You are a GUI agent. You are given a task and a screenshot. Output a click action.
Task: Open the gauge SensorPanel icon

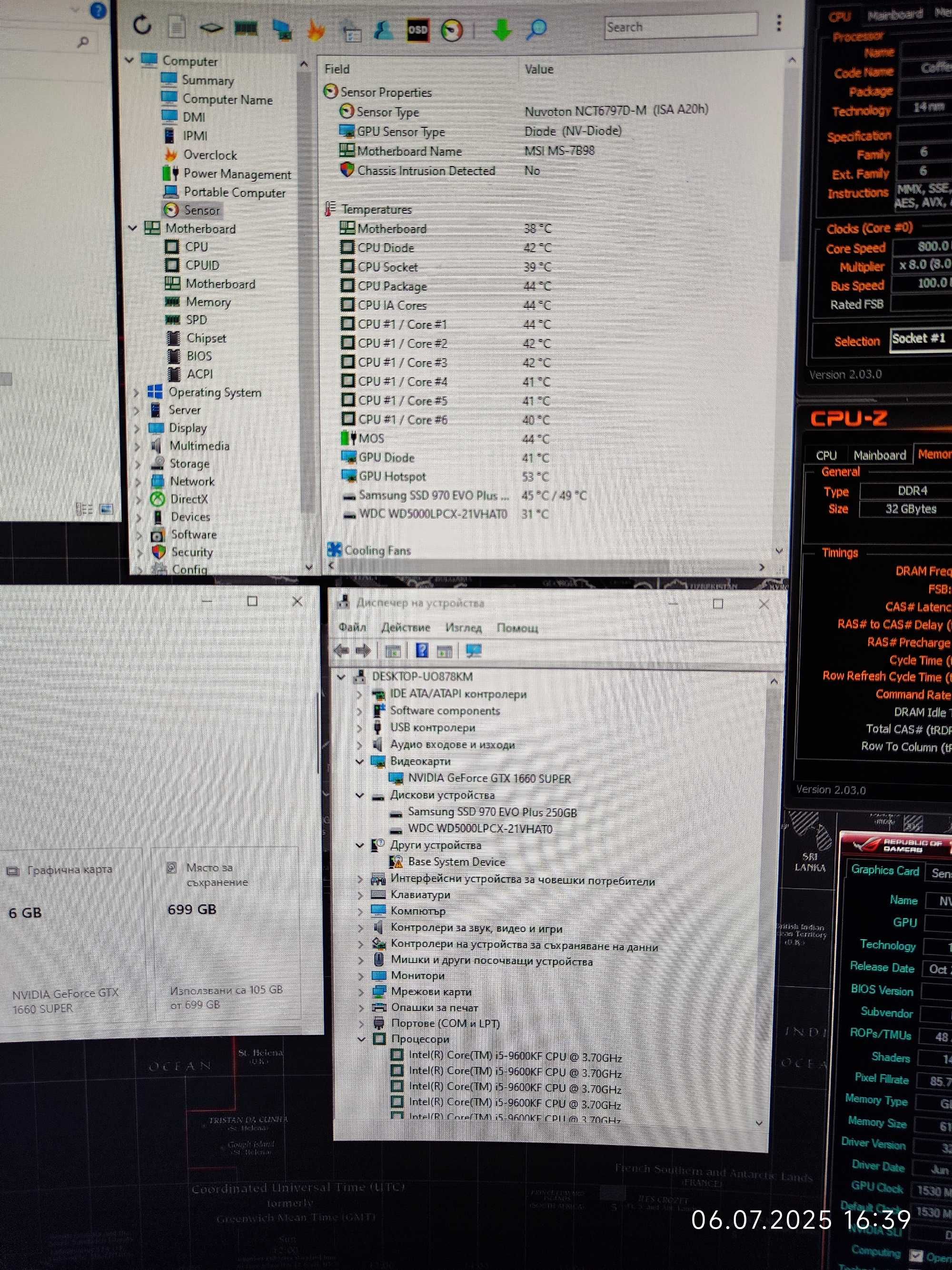[x=452, y=30]
